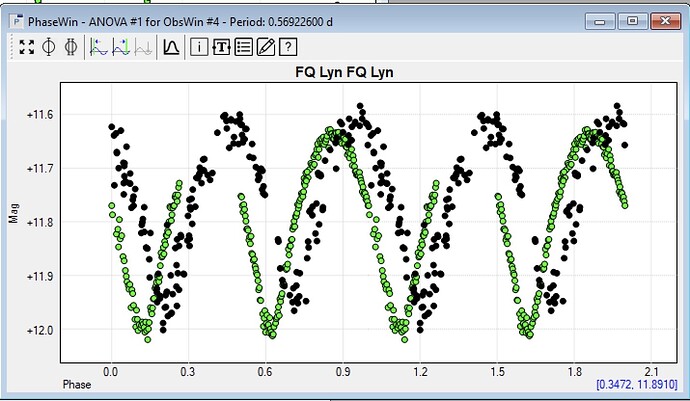The width and height of the screenshot is (690, 401).
Task: Click the 'Mag' vertical axis label
Action: pyautogui.click(x=13, y=212)
